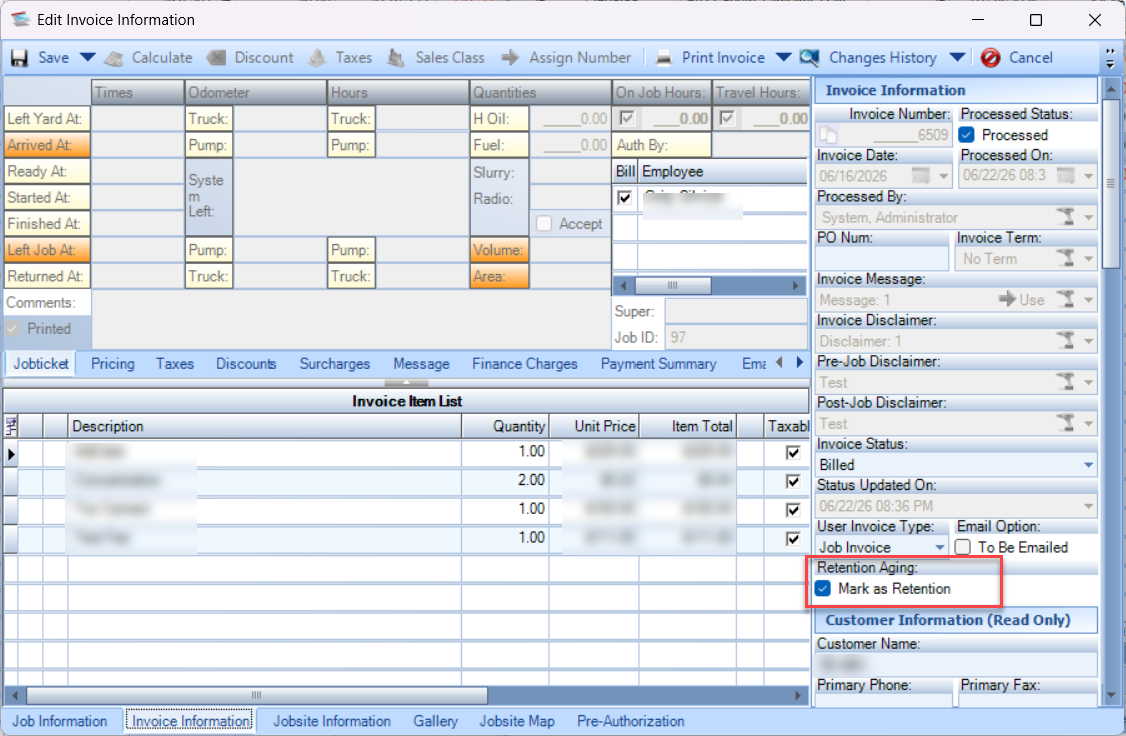The image size is (1126, 736).
Task: Click the Use message button
Action: pos(1022,299)
